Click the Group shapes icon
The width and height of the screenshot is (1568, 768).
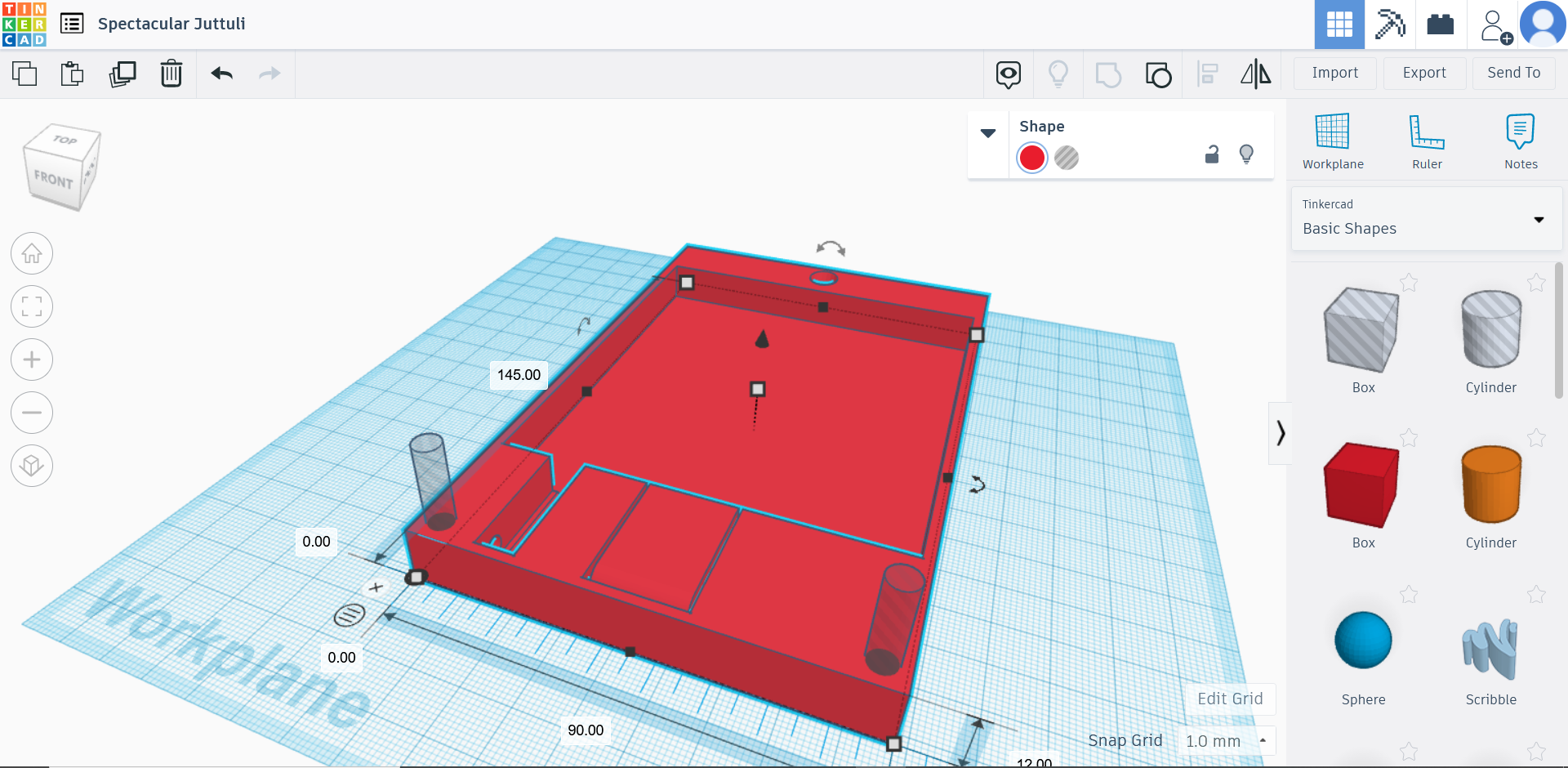(x=1108, y=74)
